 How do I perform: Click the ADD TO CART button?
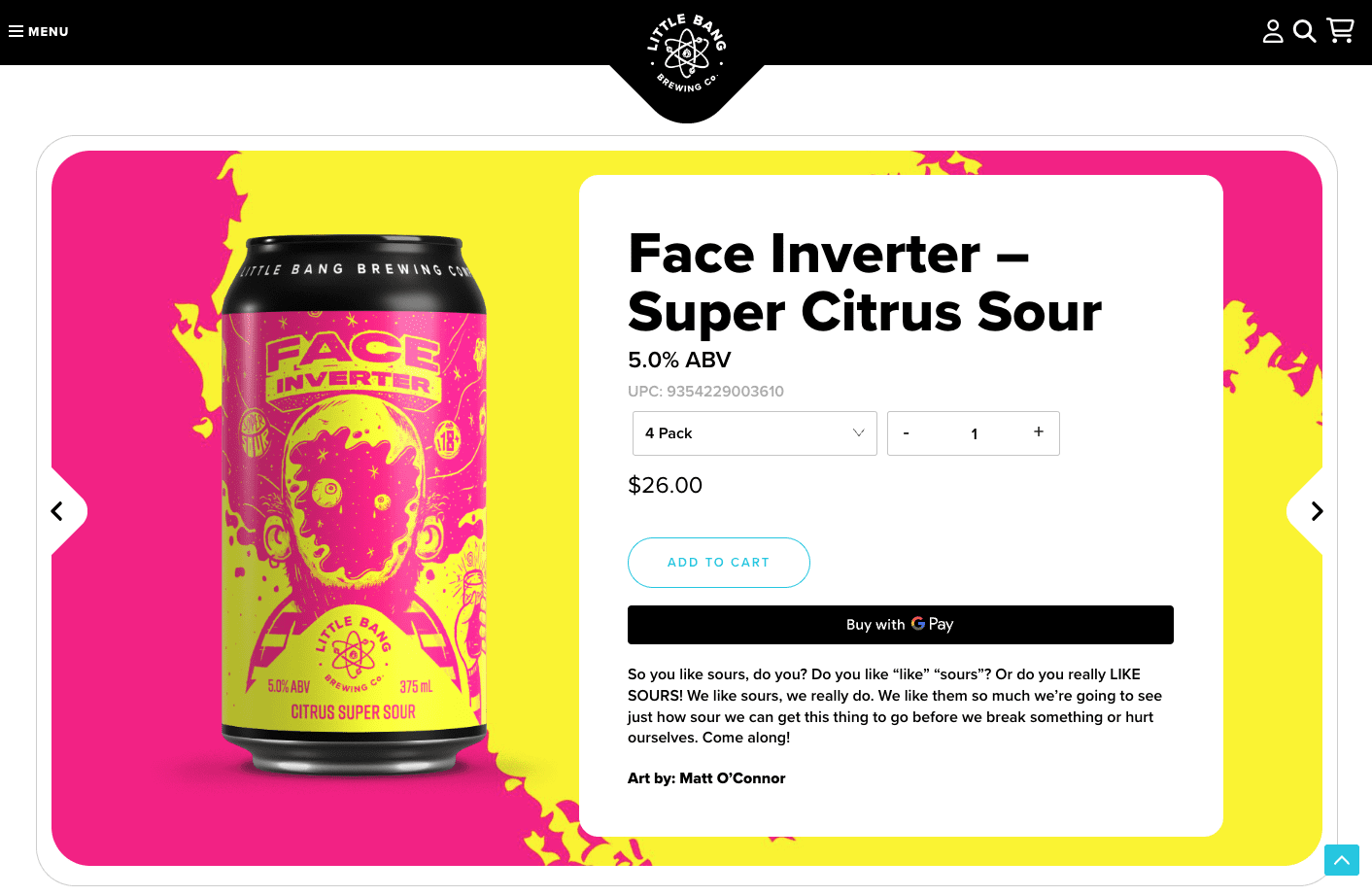click(x=719, y=563)
